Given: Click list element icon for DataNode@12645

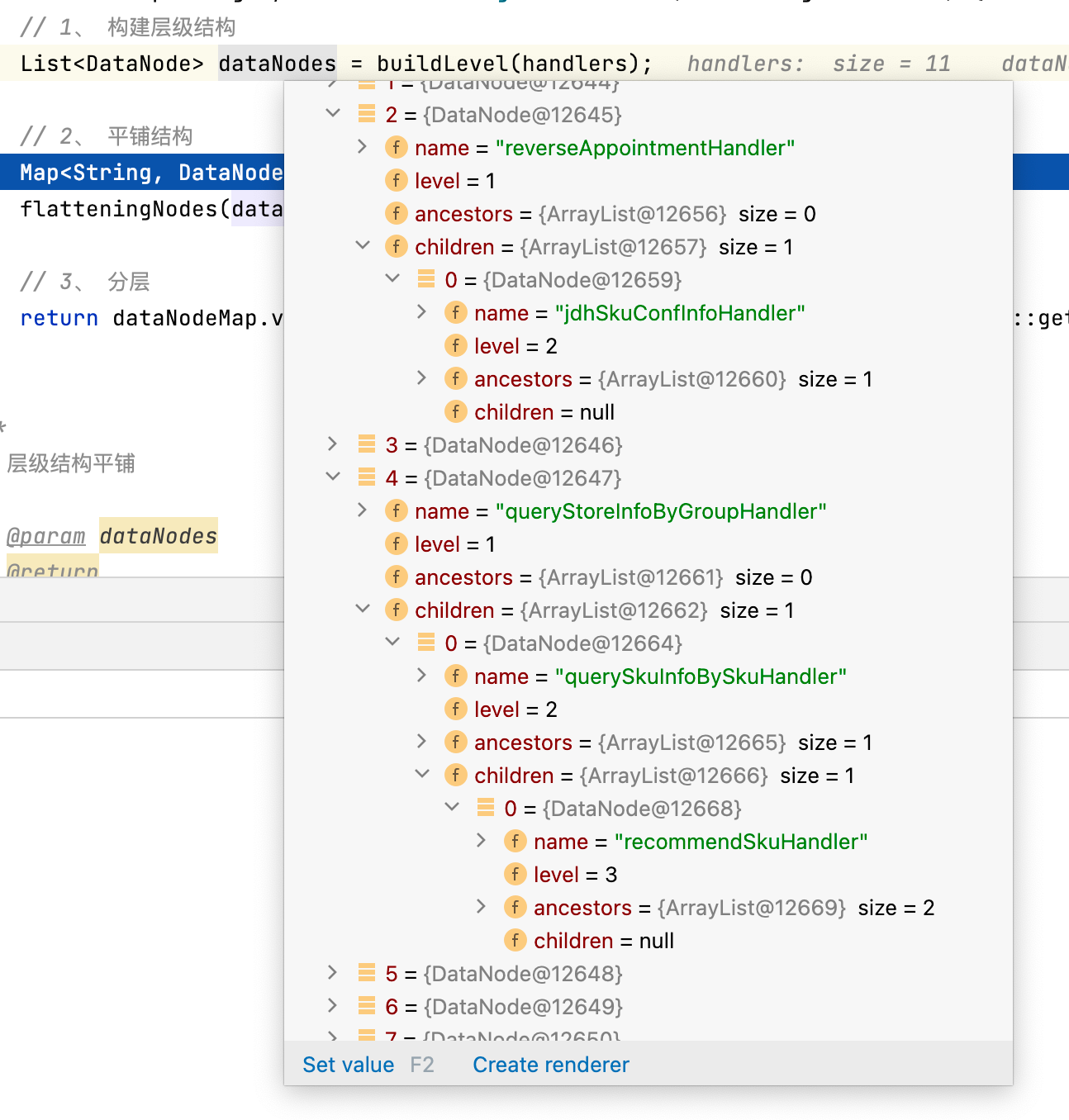Looking at the screenshot, I should 367,113.
